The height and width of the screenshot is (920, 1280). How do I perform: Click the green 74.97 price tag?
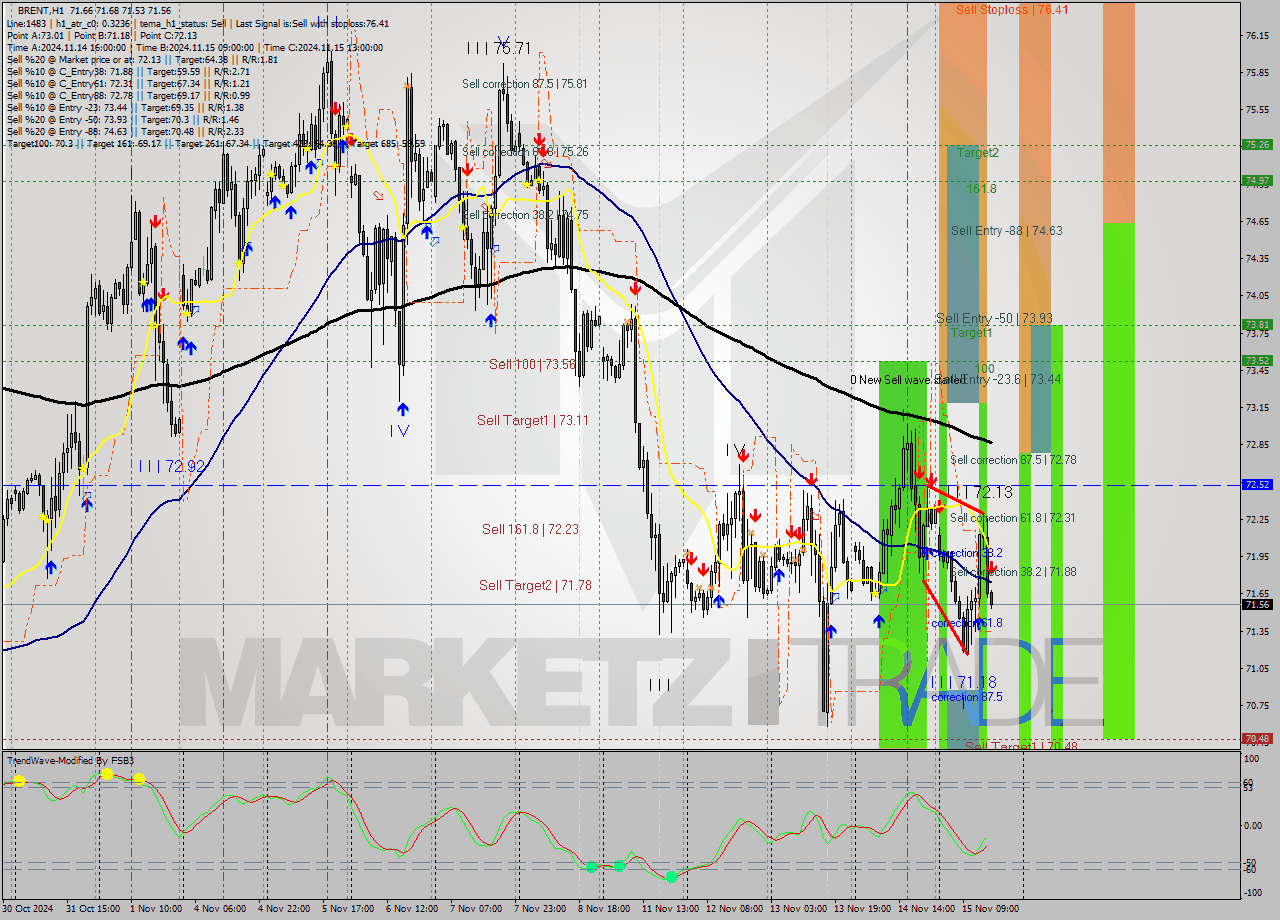tap(1257, 180)
